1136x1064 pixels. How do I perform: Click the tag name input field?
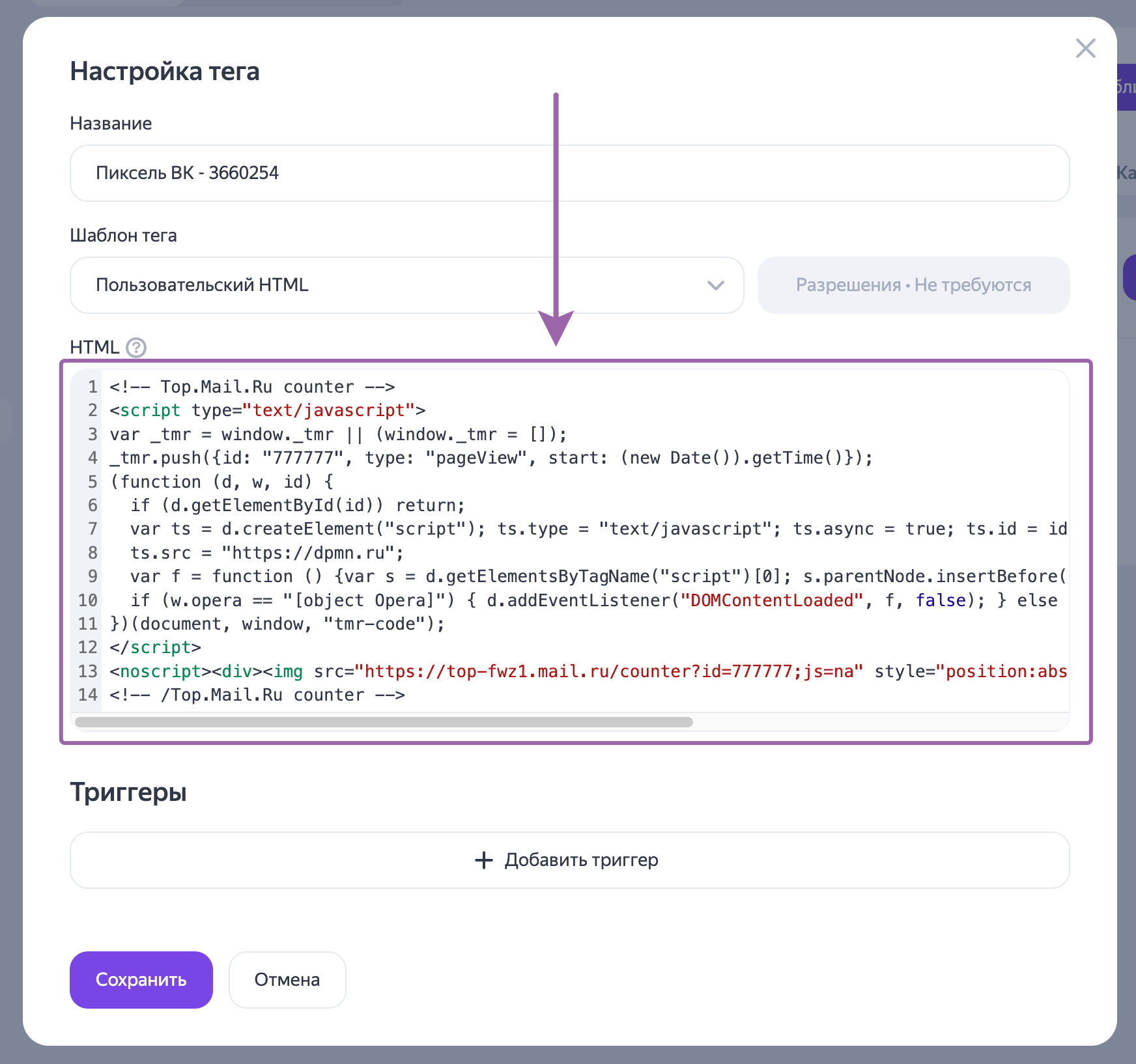click(x=569, y=173)
